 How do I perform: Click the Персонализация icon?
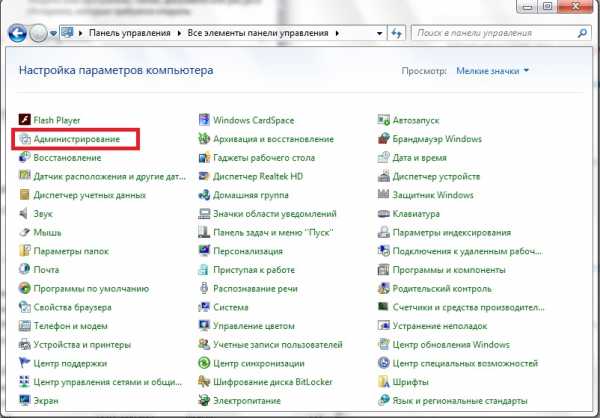point(204,251)
